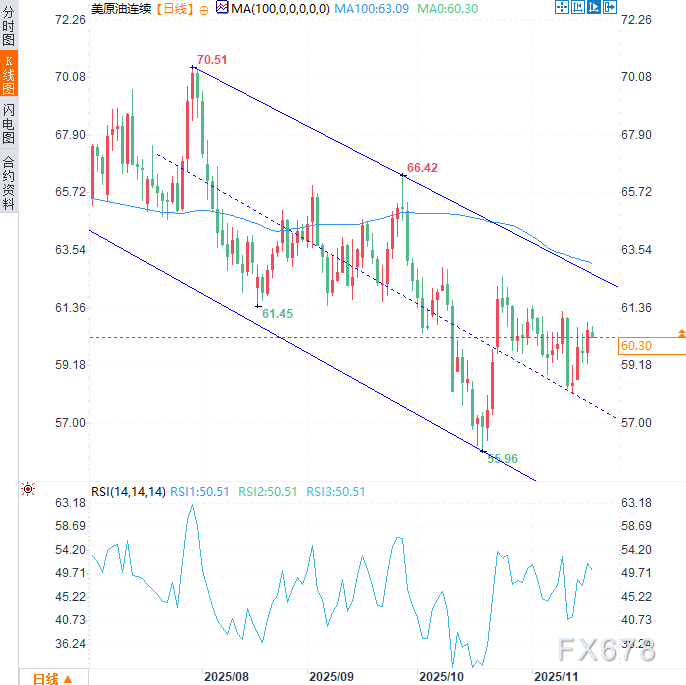Click the first chart layout icon at top right
The width and height of the screenshot is (686, 685).
(x=561, y=8)
